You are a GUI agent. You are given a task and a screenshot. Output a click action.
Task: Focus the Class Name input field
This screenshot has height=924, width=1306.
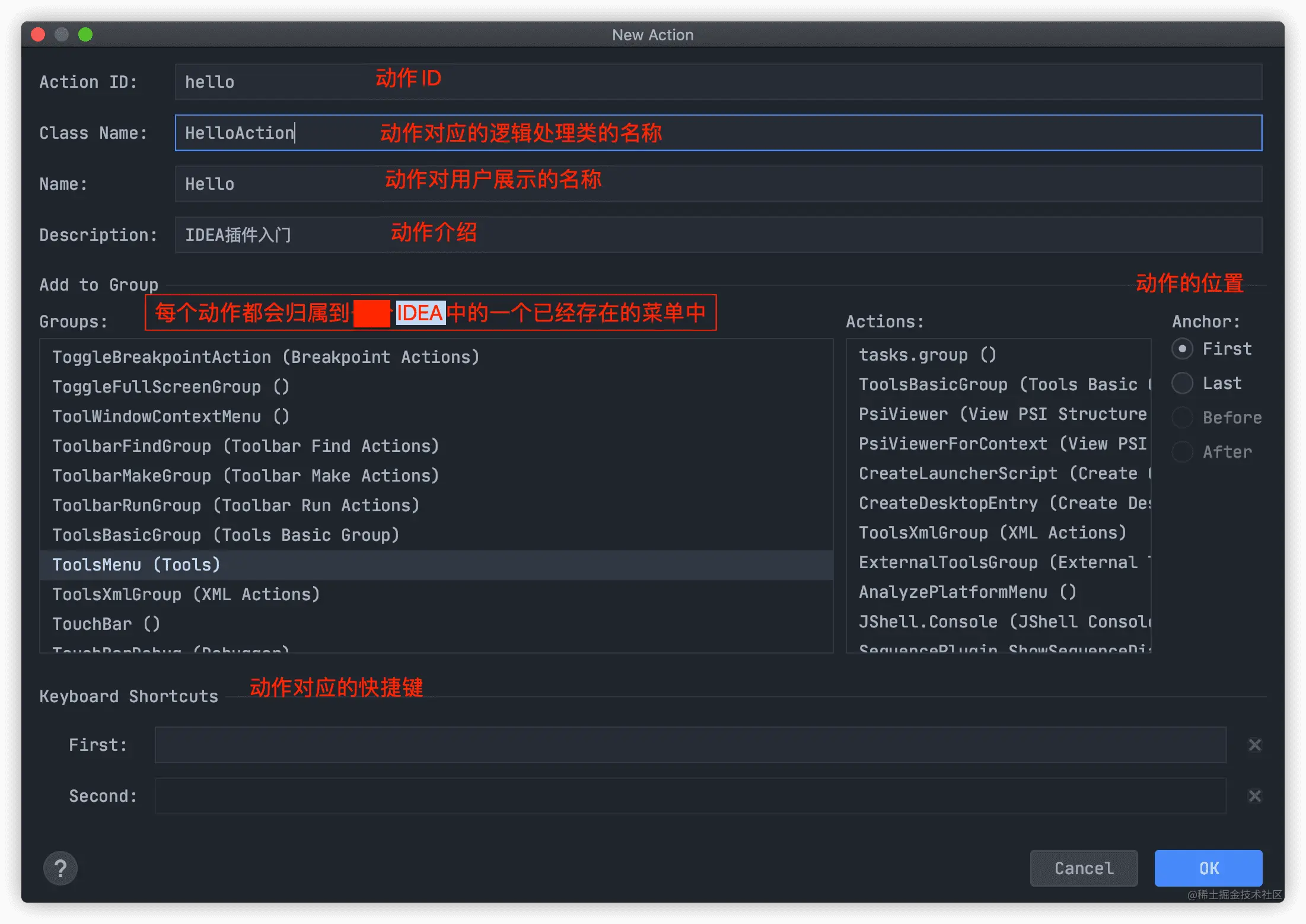coord(718,133)
